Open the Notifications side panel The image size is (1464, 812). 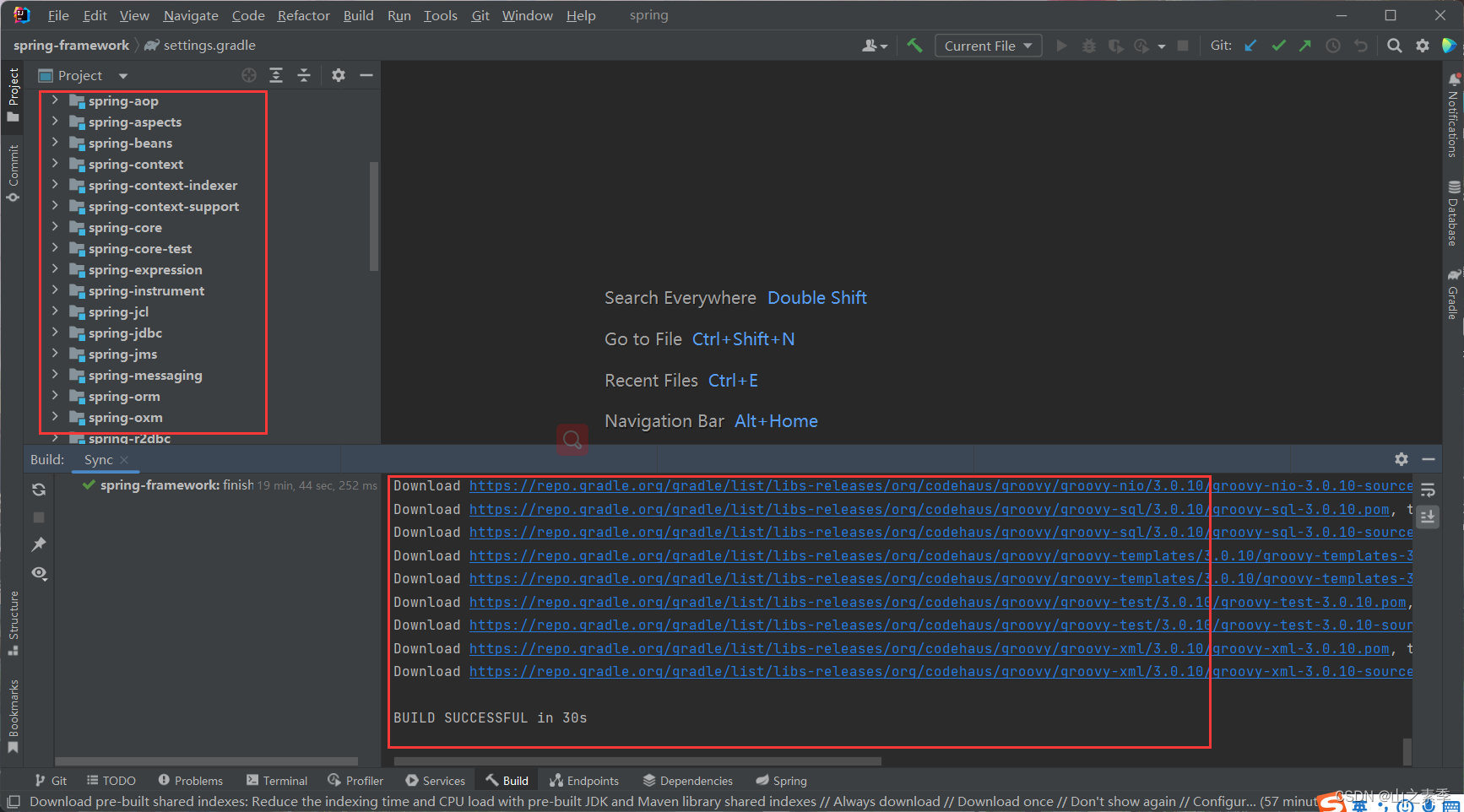pos(1453,116)
